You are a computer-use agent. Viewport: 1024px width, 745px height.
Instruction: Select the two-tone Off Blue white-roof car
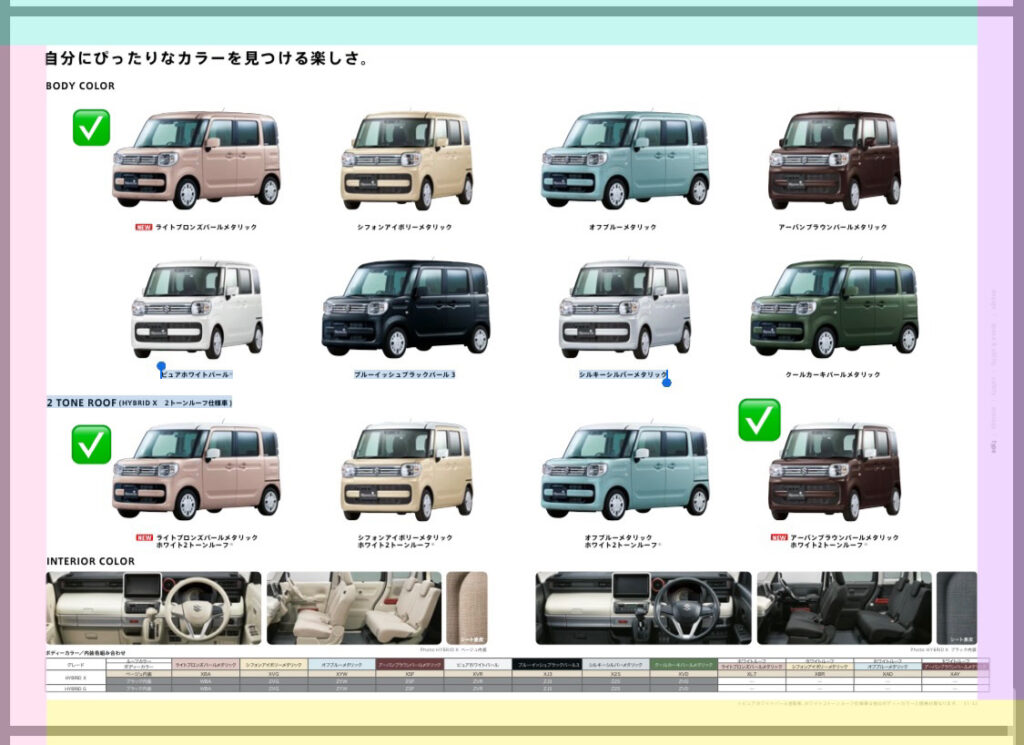625,471
